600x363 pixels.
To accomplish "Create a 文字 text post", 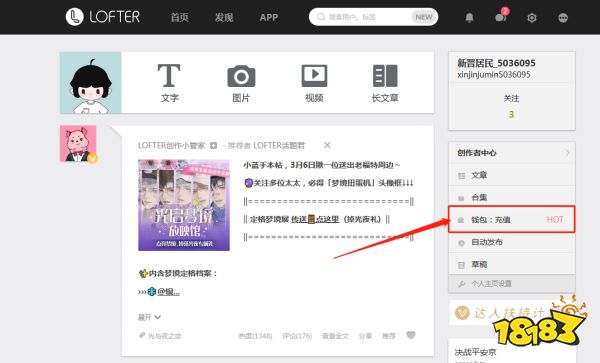I will (169, 83).
